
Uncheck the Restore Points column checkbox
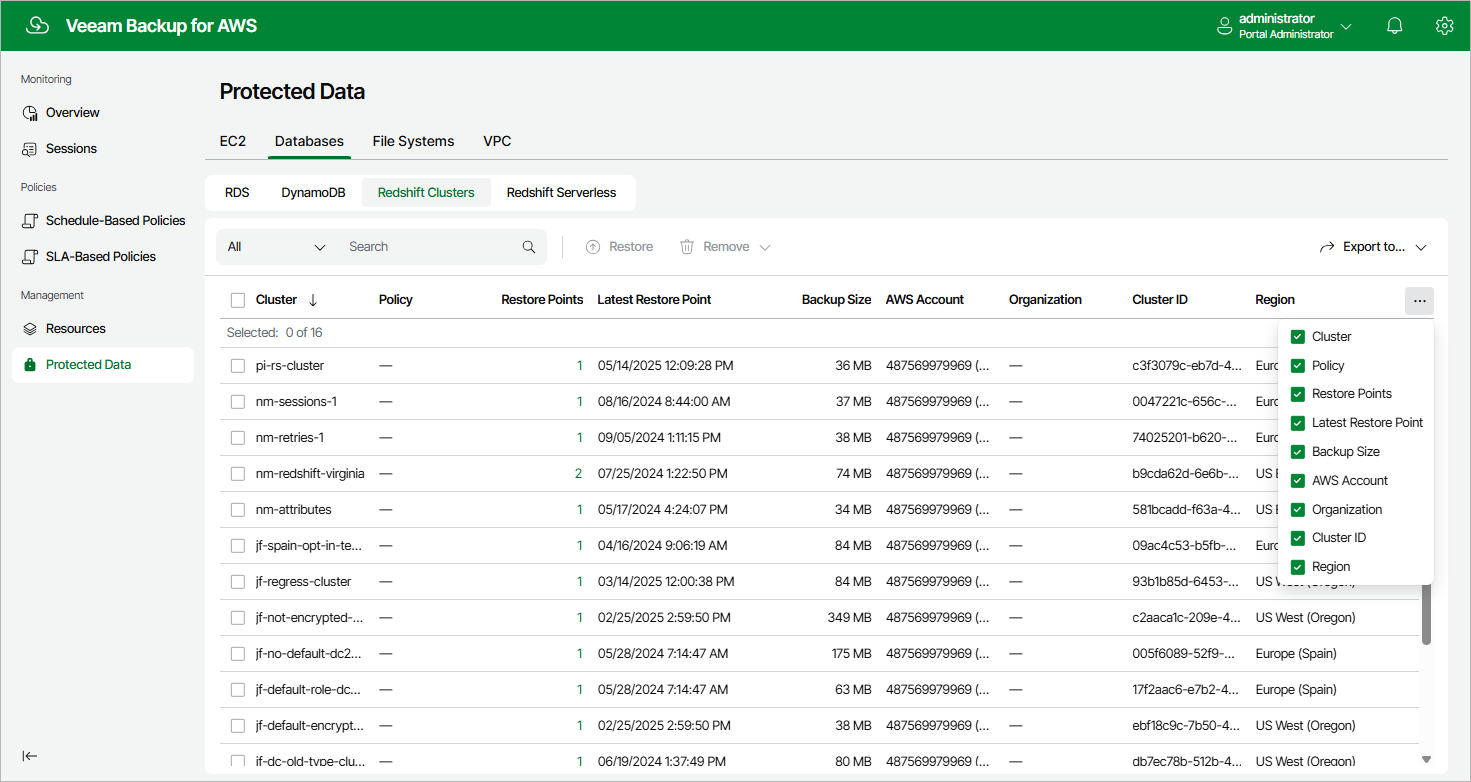point(1298,394)
